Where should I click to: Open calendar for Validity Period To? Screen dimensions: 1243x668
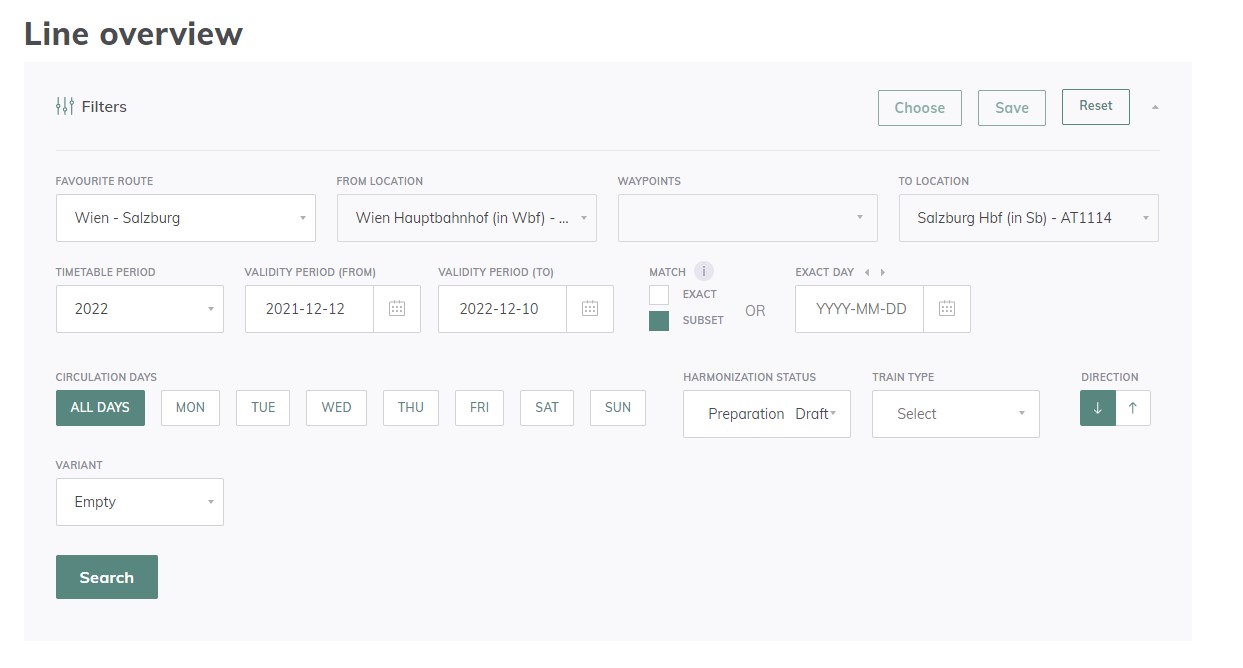coord(590,309)
